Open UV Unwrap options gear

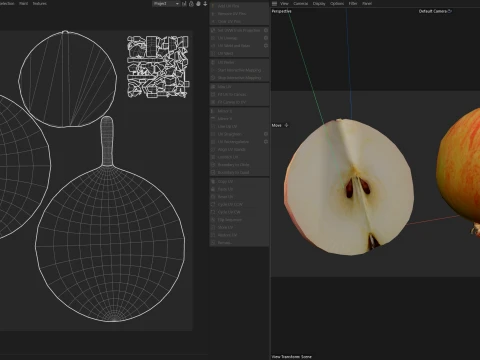coord(266,38)
